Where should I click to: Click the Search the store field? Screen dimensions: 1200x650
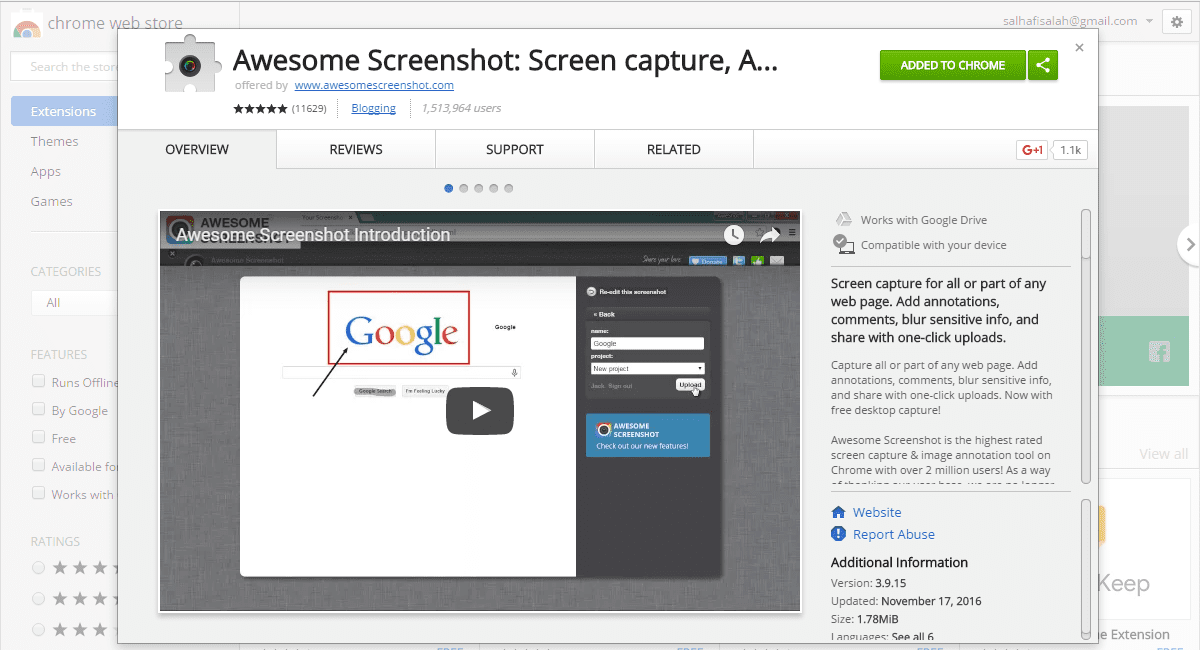(x=64, y=67)
